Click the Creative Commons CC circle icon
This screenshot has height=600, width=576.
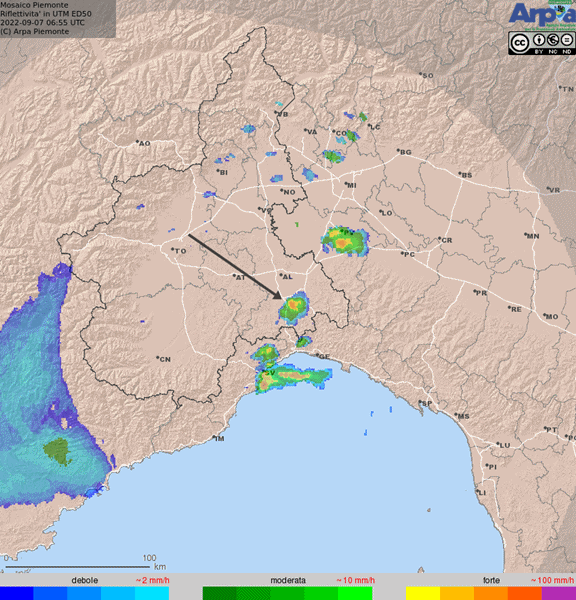(520, 43)
